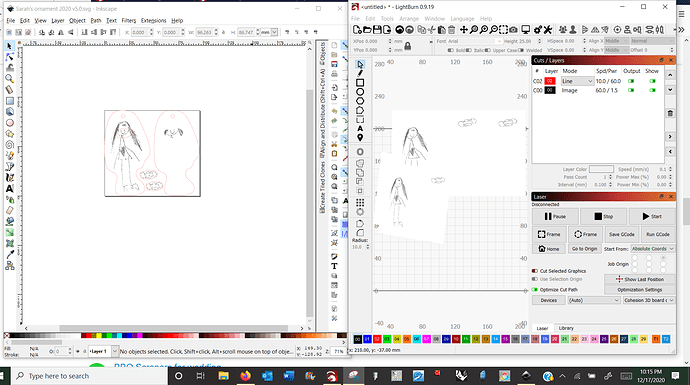Open the Inkscape Extensions menu
690x385 pixels.
(153, 20)
